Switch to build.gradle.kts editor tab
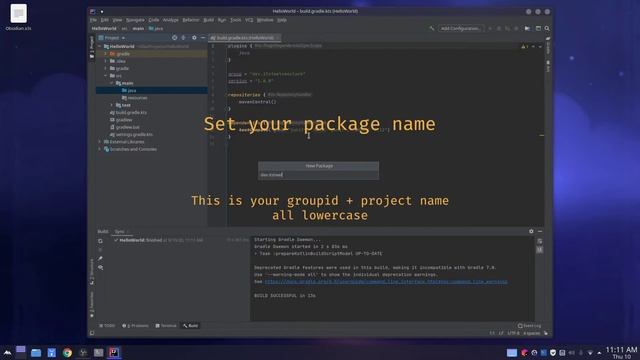The width and height of the screenshot is (640, 360). tap(244, 38)
